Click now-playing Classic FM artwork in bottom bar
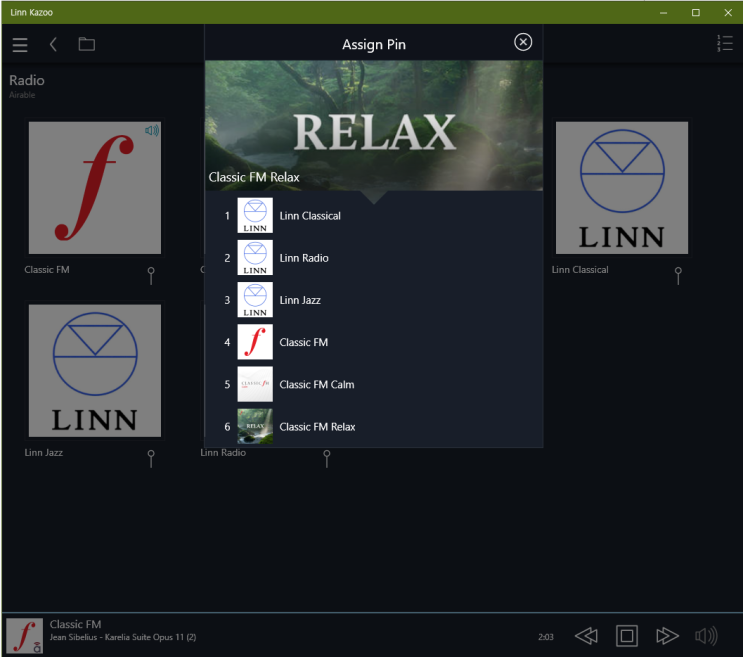Image resolution: width=743 pixels, height=657 pixels. click(25, 636)
